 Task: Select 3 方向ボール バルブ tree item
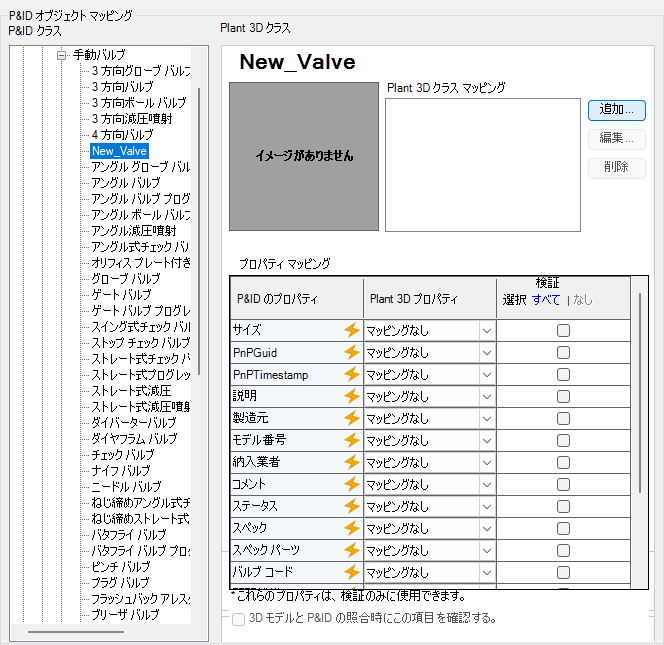[139, 103]
